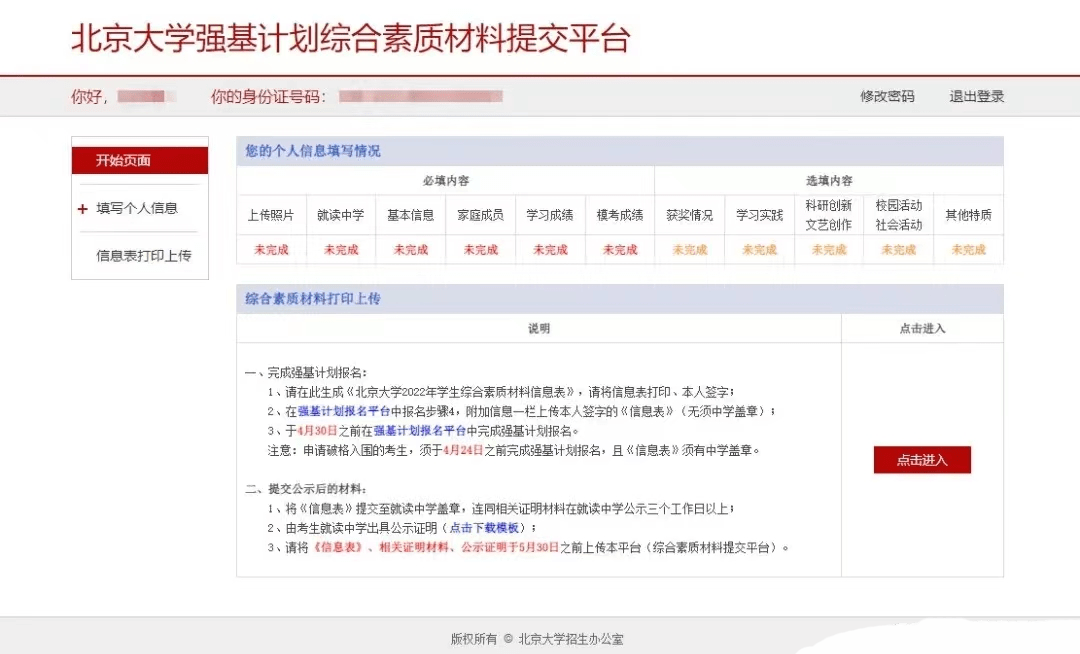The width and height of the screenshot is (1080, 654).
Task: Click 未完成 status under 就读中学
Action: tap(341, 250)
